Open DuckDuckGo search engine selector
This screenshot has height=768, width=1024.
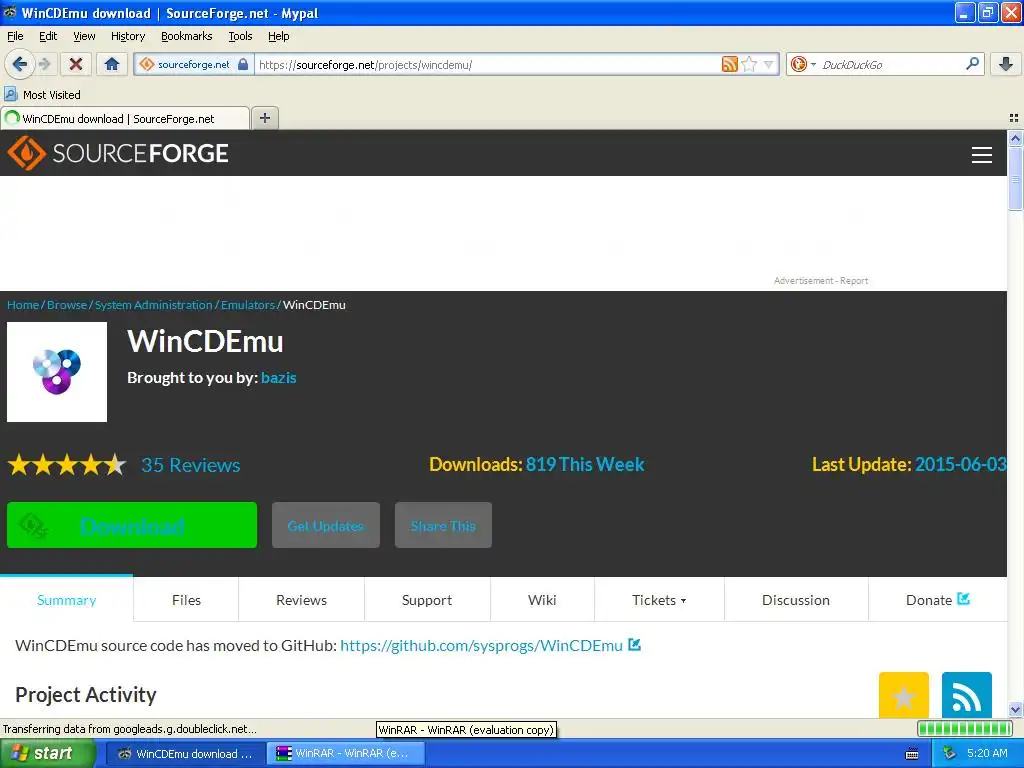pyautogui.click(x=803, y=64)
